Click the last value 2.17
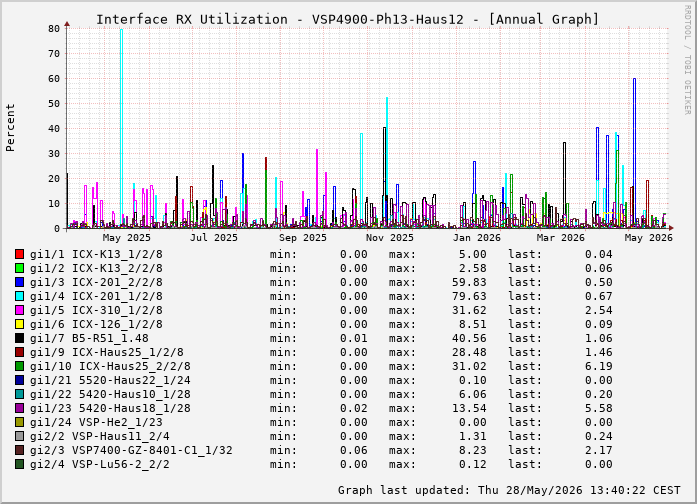Viewport: 697px width, 504px height. pos(599,450)
